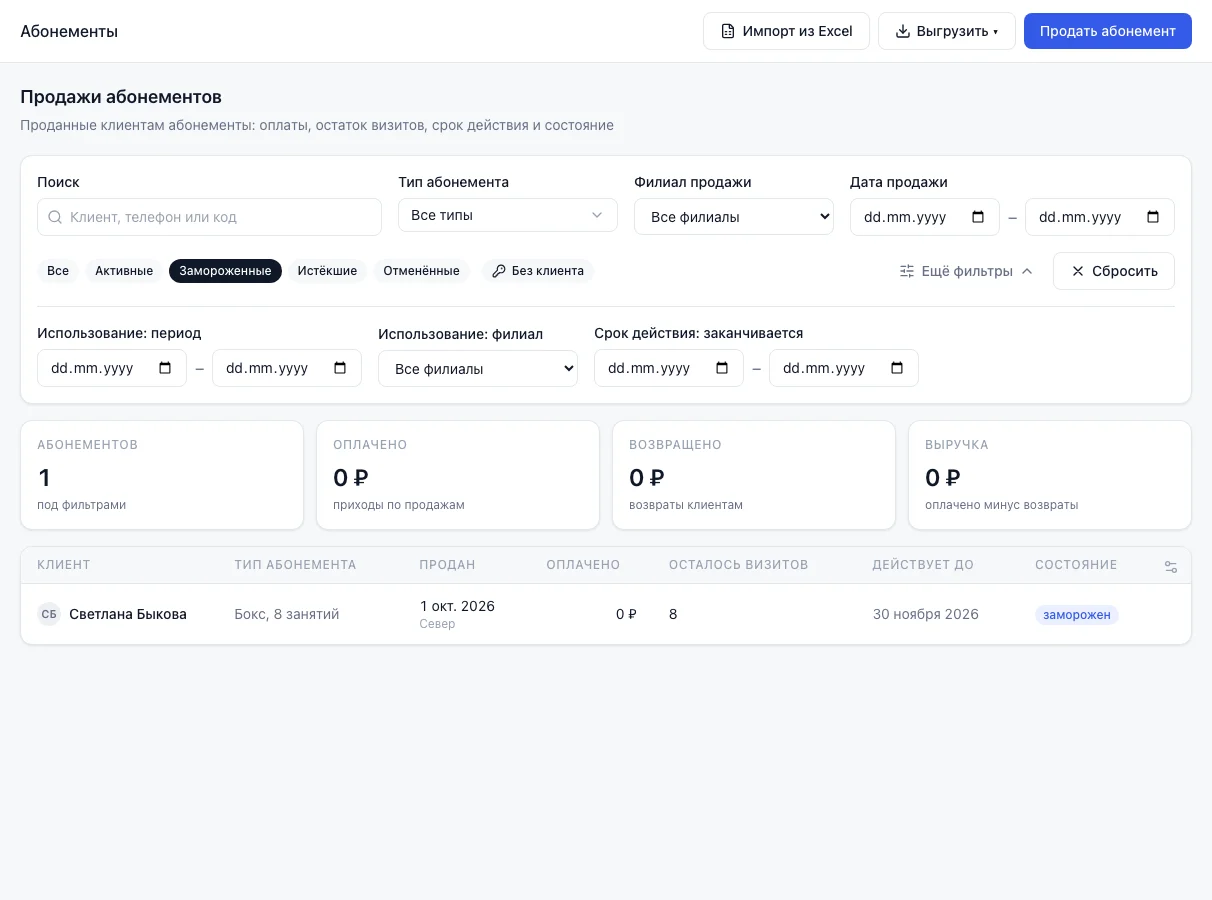The image size is (1212, 900).
Task: Open calendar picker for usage period end
Action: tap(340, 368)
